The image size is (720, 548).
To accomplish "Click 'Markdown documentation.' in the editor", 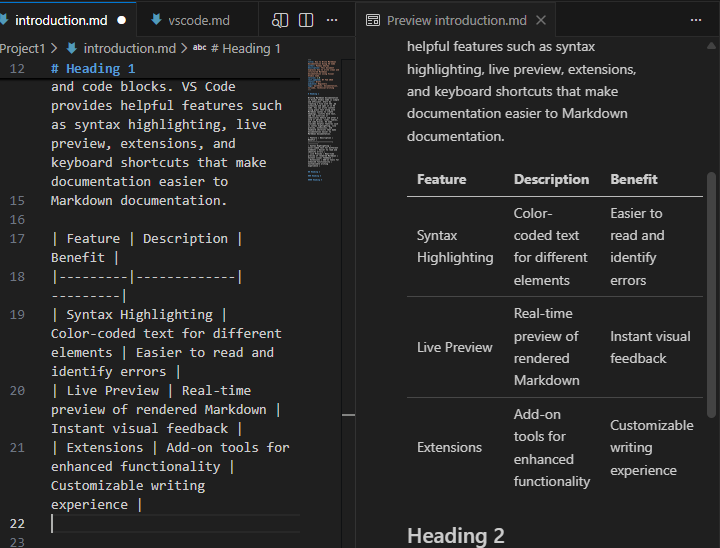I will point(139,201).
